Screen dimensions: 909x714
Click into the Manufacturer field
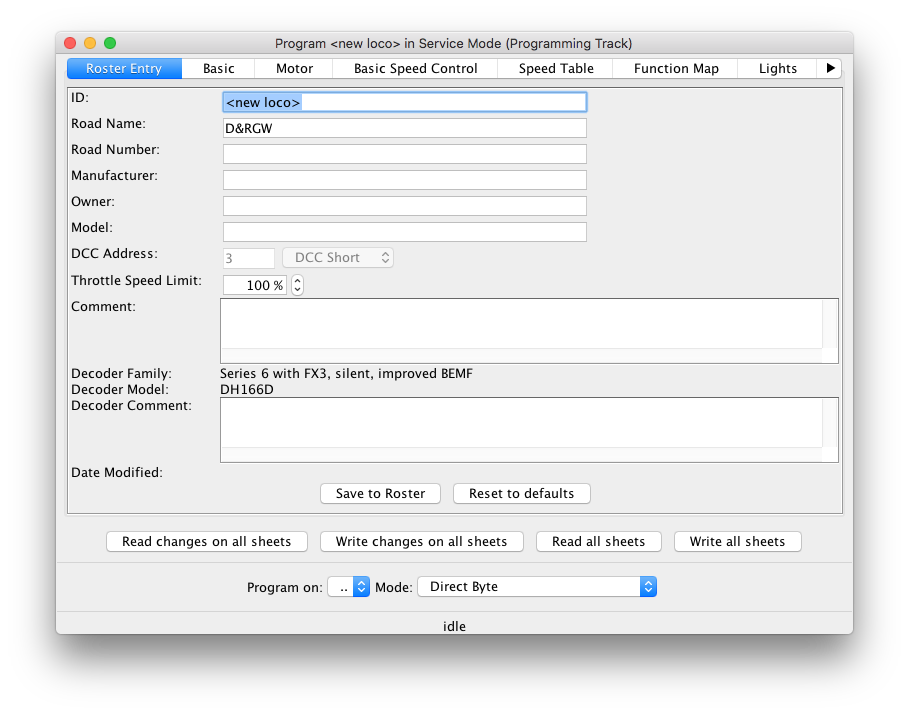404,180
